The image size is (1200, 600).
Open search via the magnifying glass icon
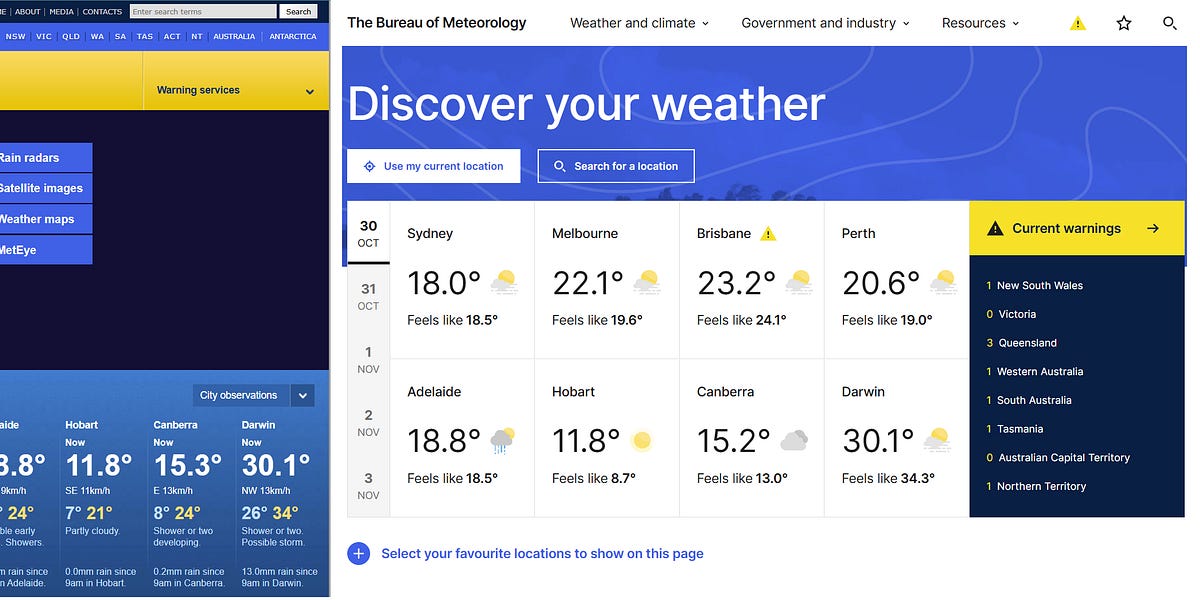pos(1169,22)
